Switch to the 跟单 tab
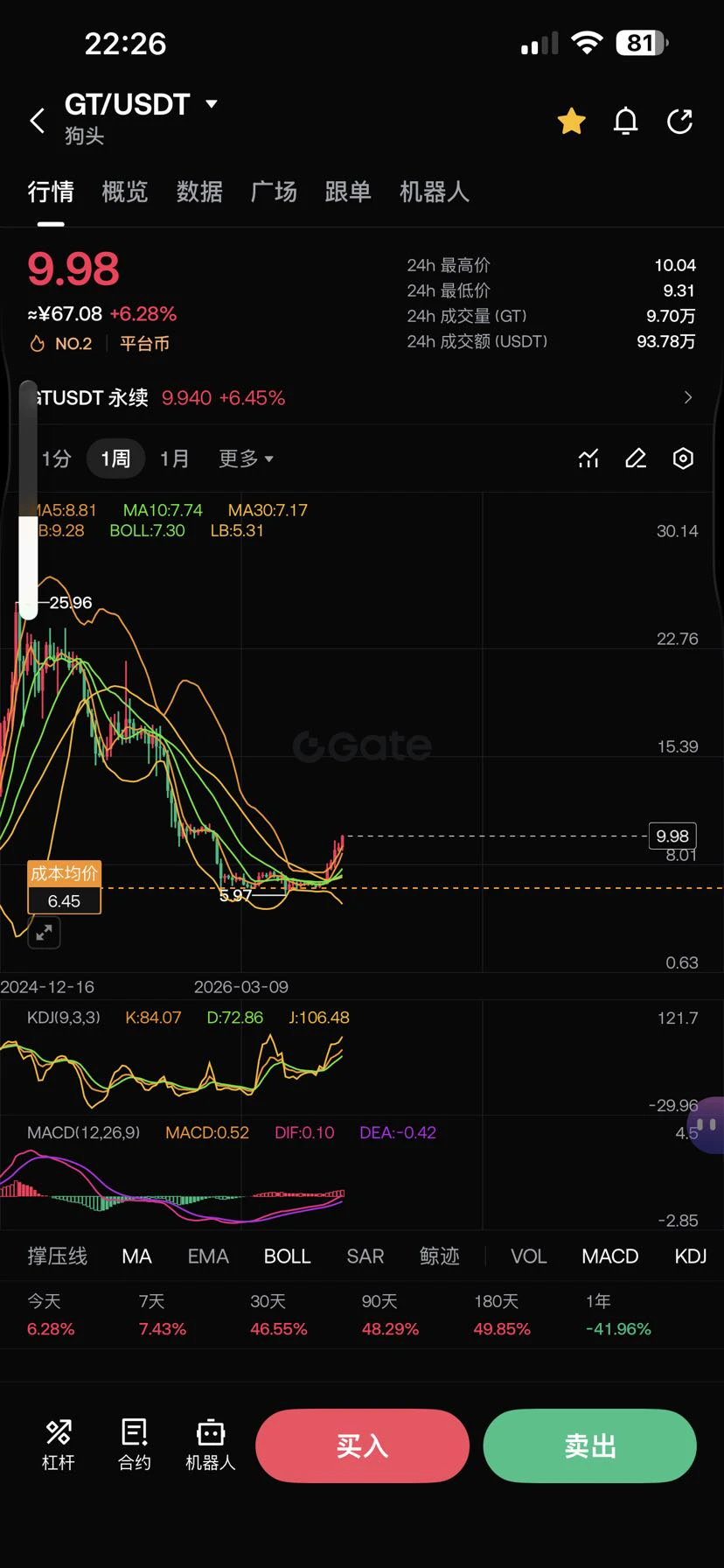 [x=348, y=192]
